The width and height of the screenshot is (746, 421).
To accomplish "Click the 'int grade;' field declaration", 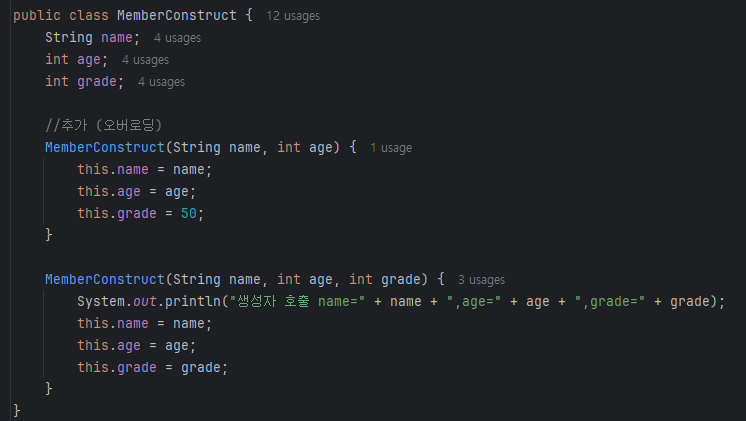I will pos(85,81).
